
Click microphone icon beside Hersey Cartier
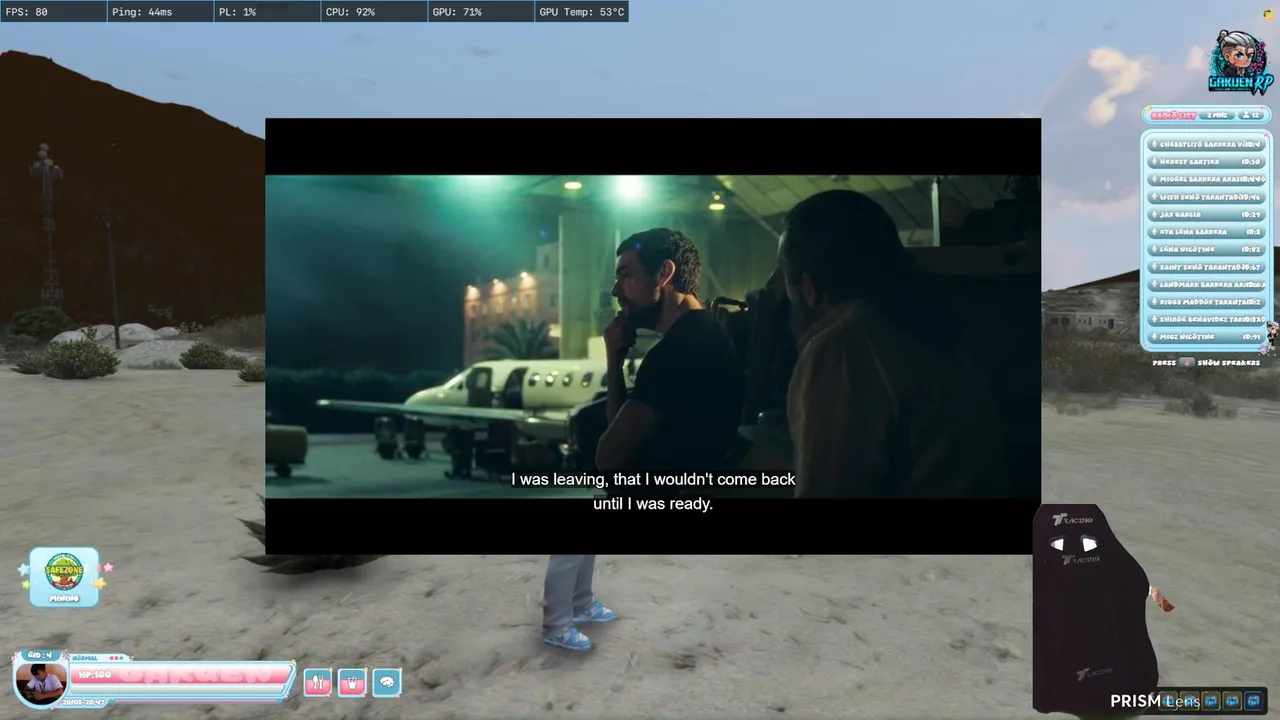1154,161
